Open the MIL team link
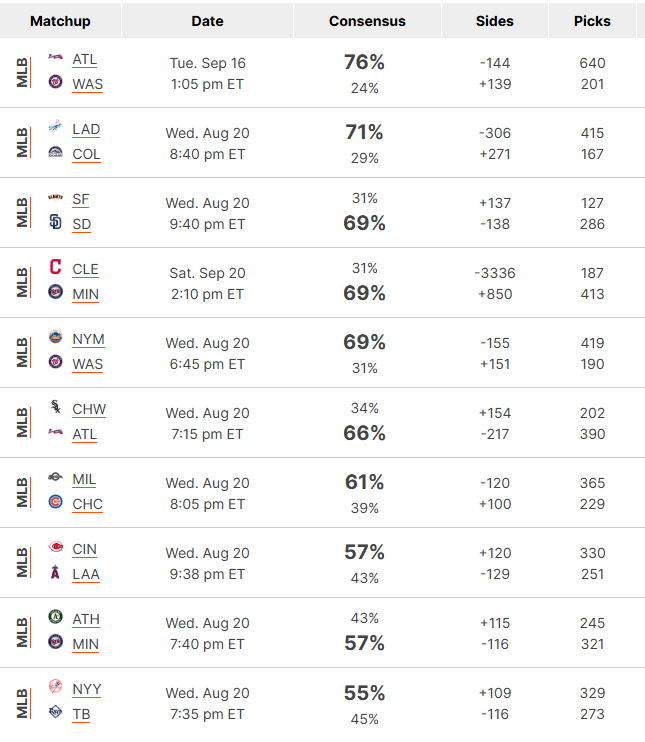 point(84,480)
